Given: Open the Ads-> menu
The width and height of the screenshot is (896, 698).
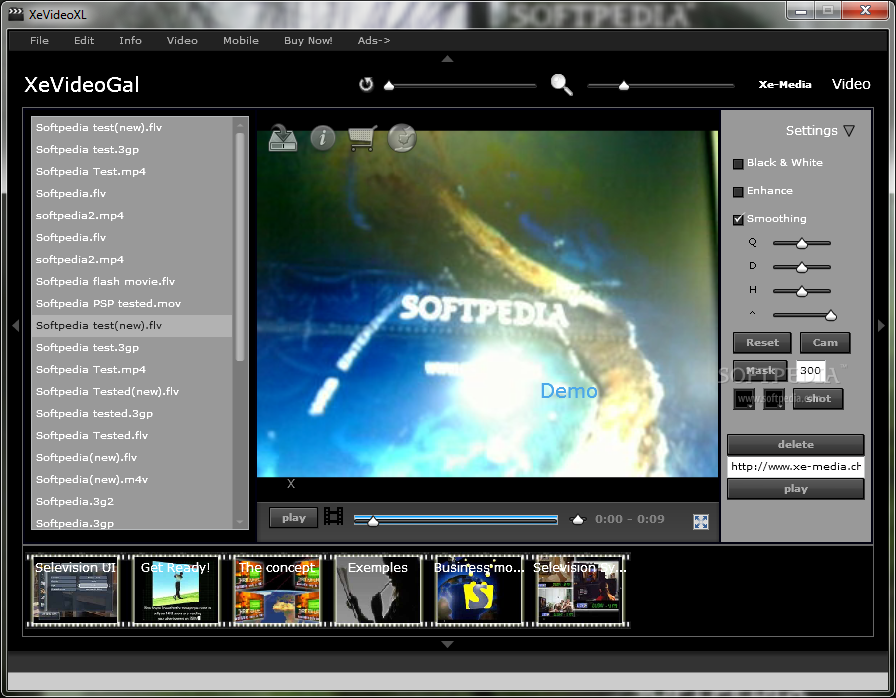Looking at the screenshot, I should [374, 41].
